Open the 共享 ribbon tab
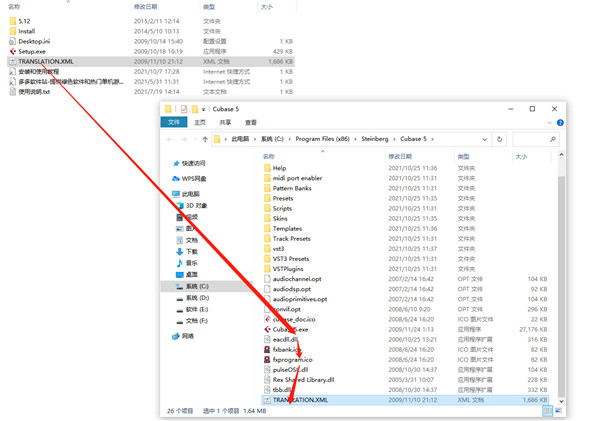 (x=225, y=122)
